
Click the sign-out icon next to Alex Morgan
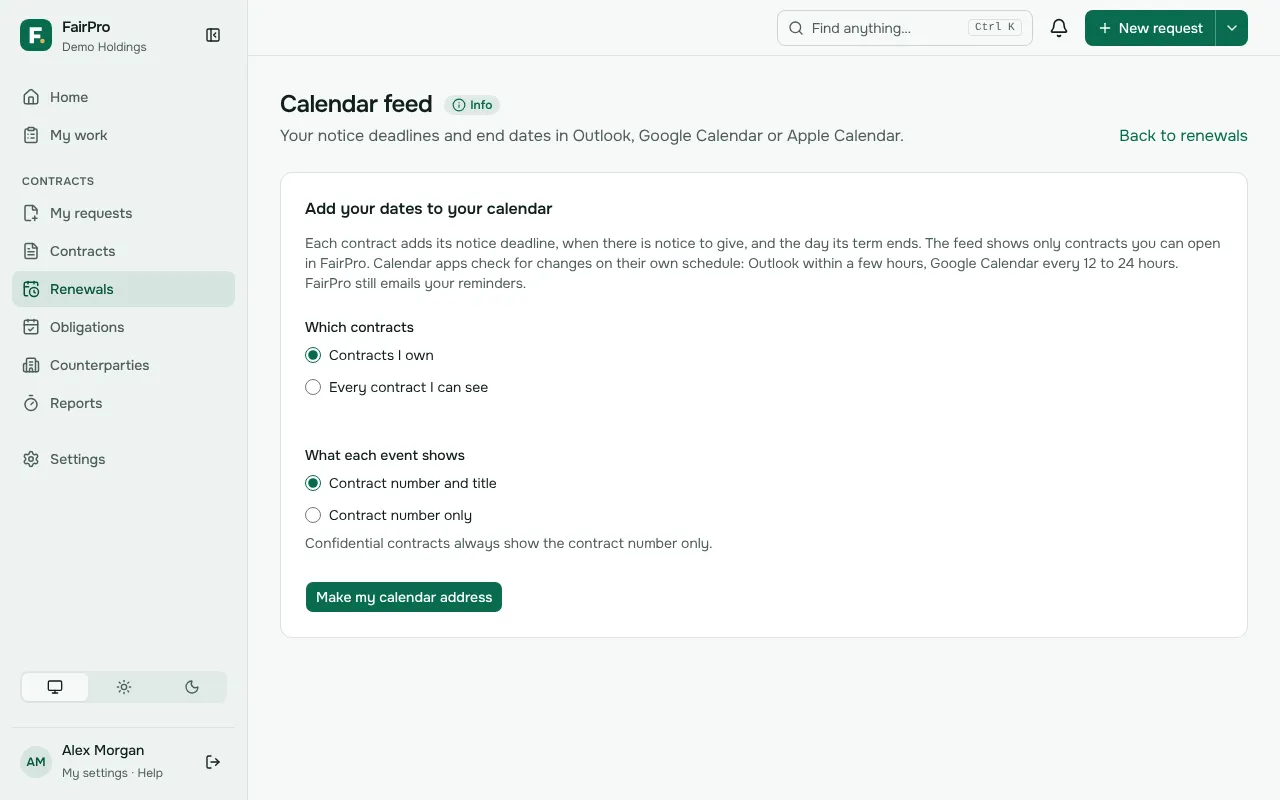pyautogui.click(x=213, y=762)
